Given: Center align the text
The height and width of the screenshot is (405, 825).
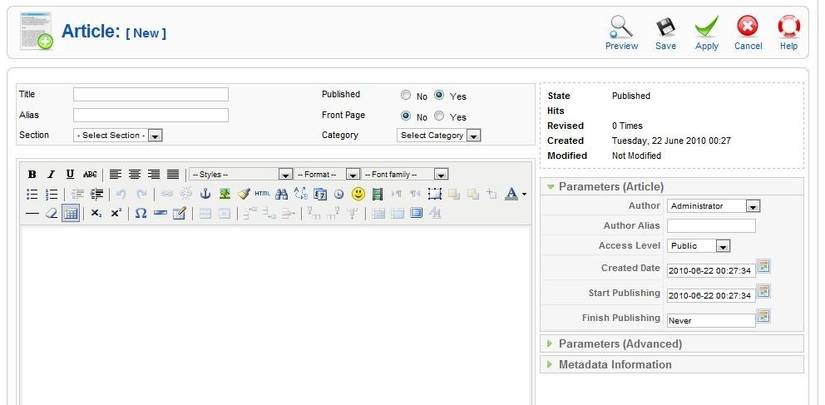Looking at the screenshot, I should tap(135, 174).
